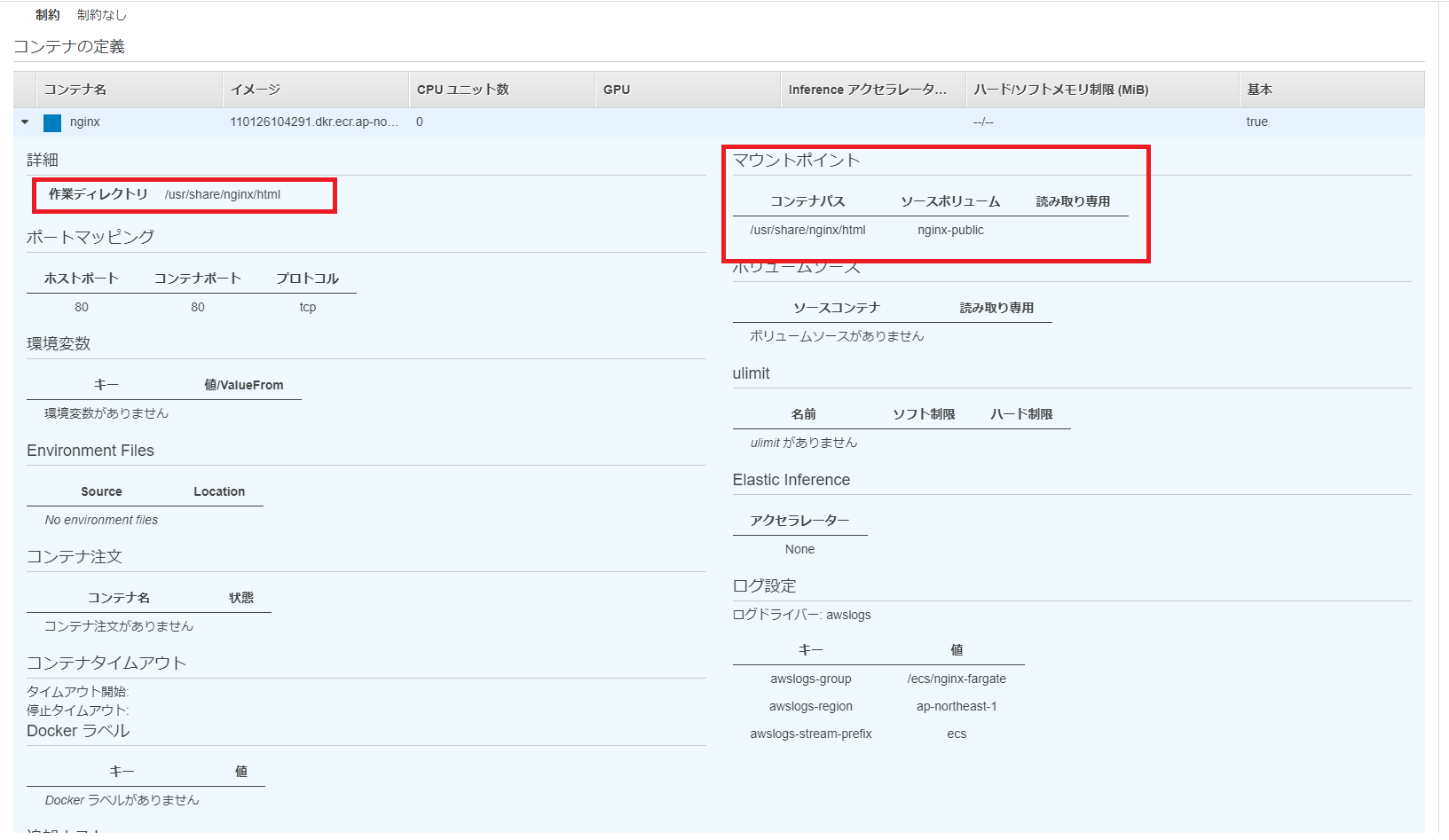Click the タイムアウト開始: label

(78, 692)
